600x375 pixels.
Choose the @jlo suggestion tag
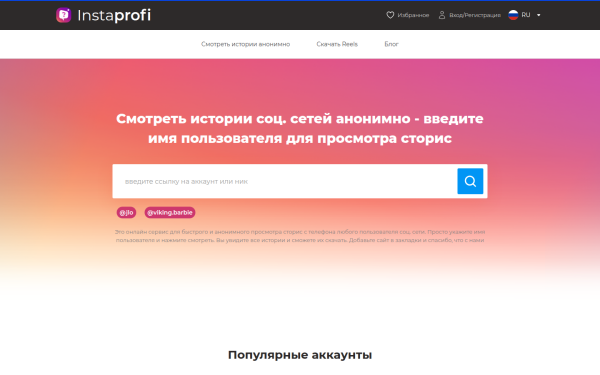(126, 212)
